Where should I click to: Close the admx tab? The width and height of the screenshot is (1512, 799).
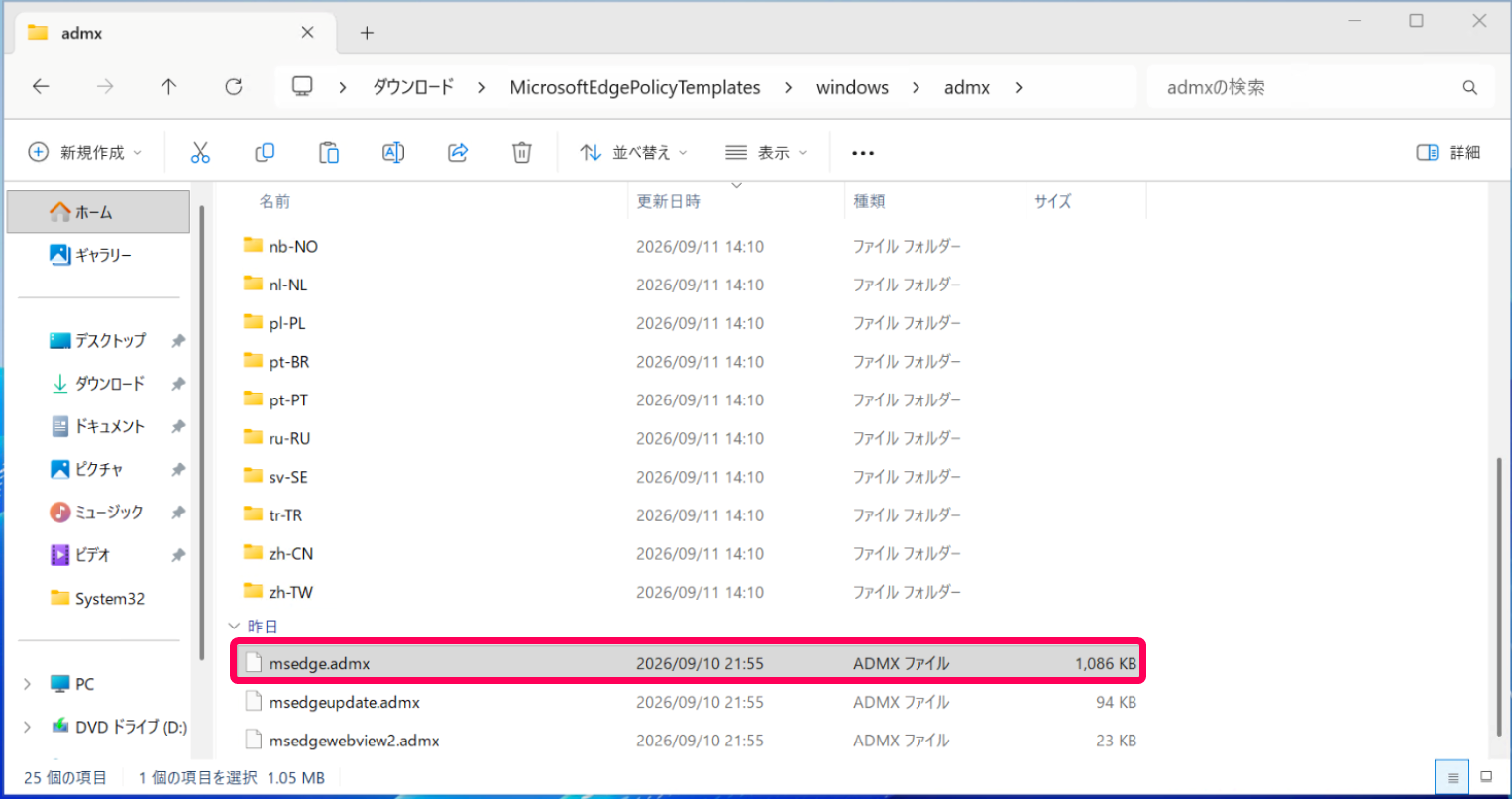[x=307, y=32]
